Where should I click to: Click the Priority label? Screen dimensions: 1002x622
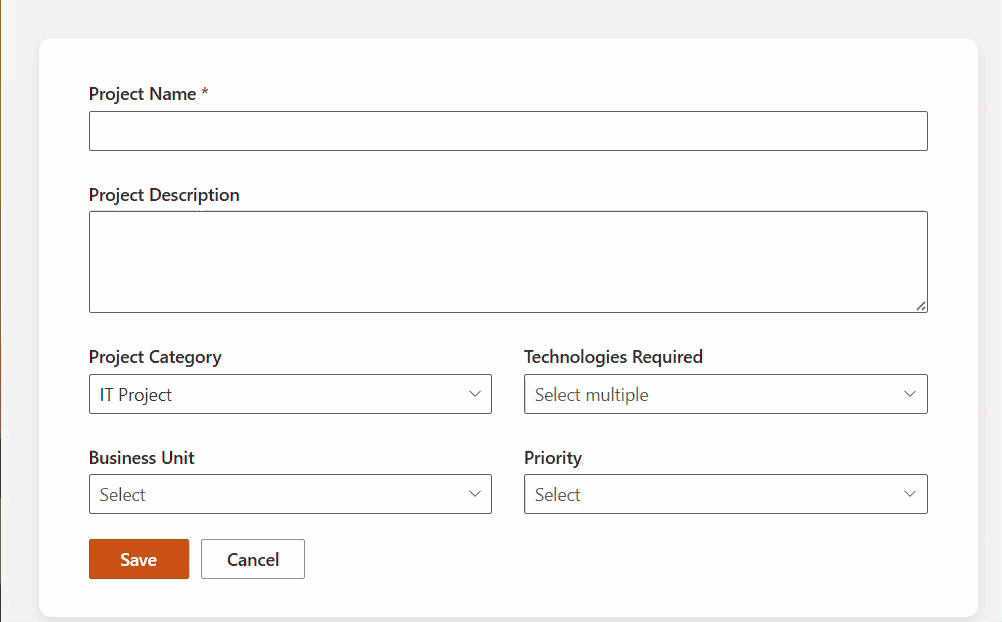point(553,458)
